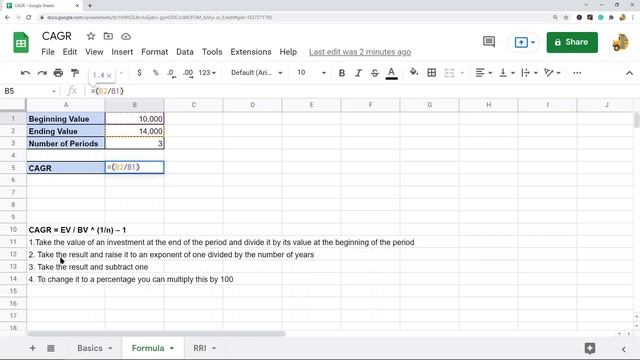Open Last edit was 2 minutes ago link
Viewport: 640px width, 360px height.
pyautogui.click(x=360, y=52)
